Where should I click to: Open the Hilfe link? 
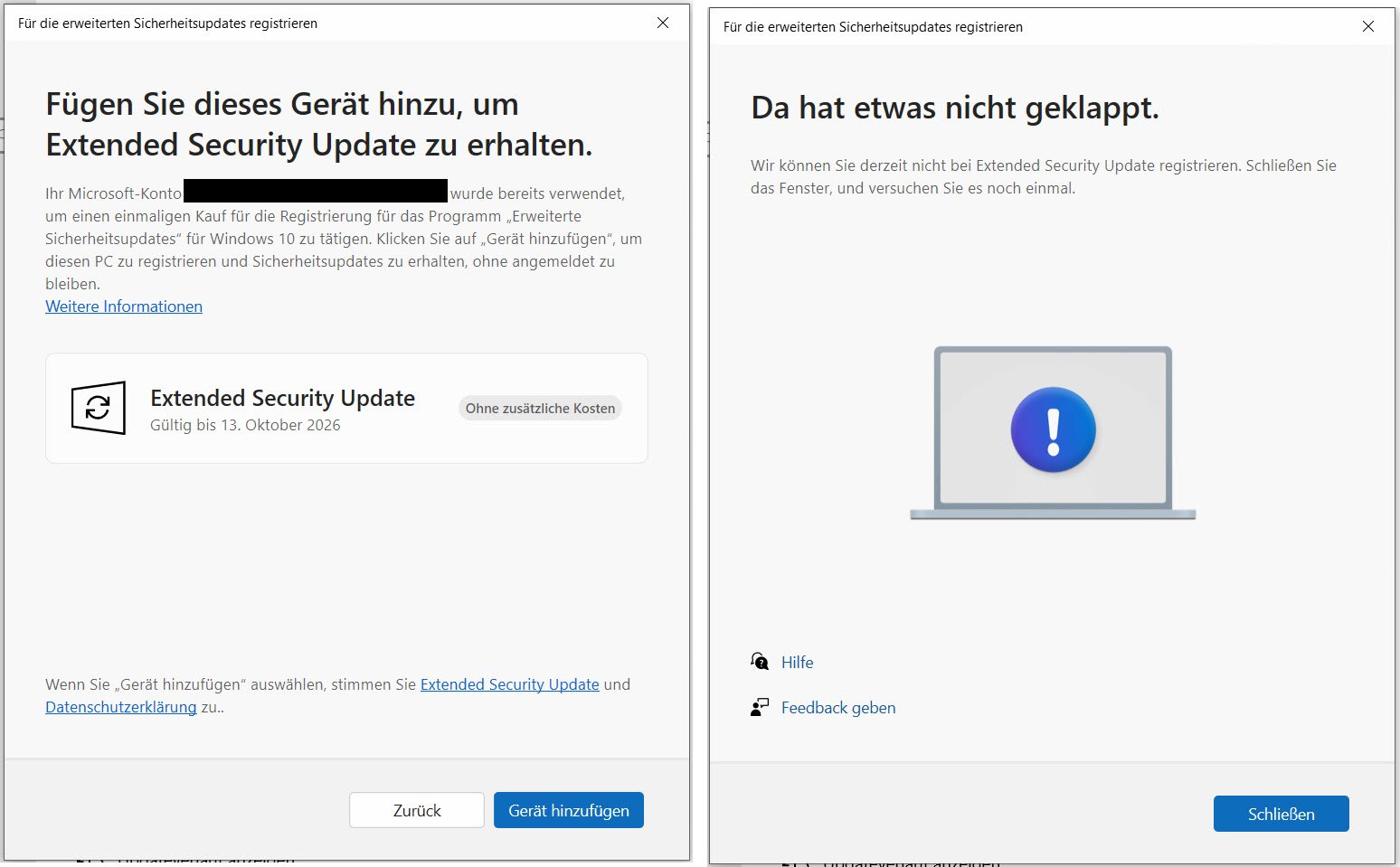(797, 662)
